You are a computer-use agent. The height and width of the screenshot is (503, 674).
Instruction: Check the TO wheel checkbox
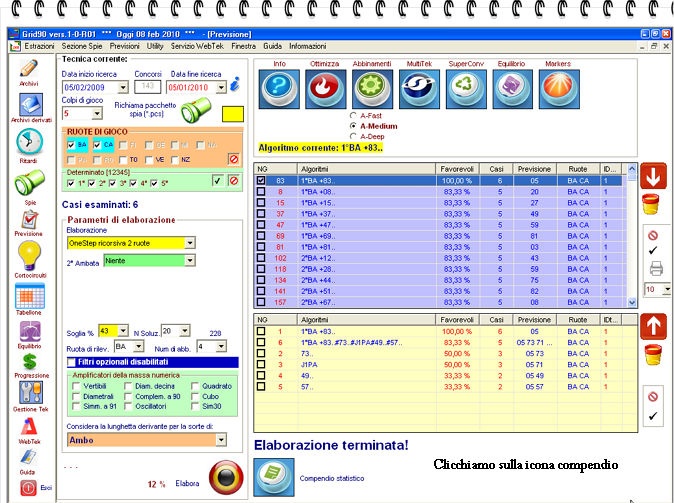[123, 160]
